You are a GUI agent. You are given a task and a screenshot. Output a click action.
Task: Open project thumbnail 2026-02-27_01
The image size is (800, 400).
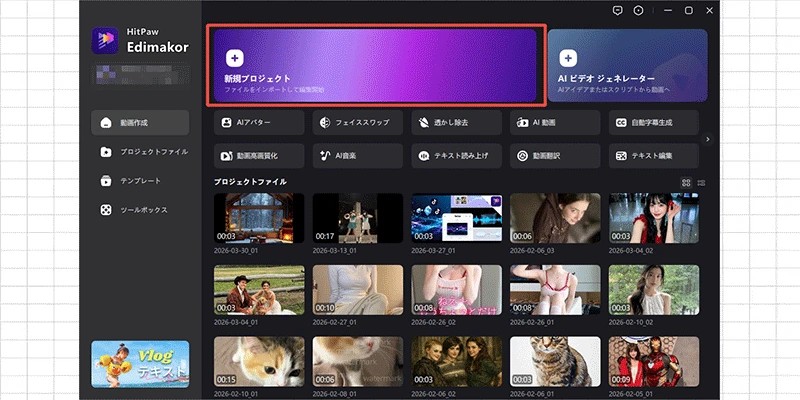358,290
